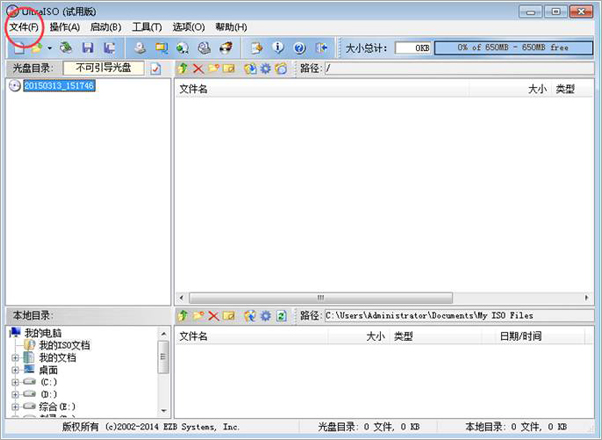602x440 pixels.
Task: Click the Make CD/DVD image drive icon
Action: pyautogui.click(x=140, y=48)
